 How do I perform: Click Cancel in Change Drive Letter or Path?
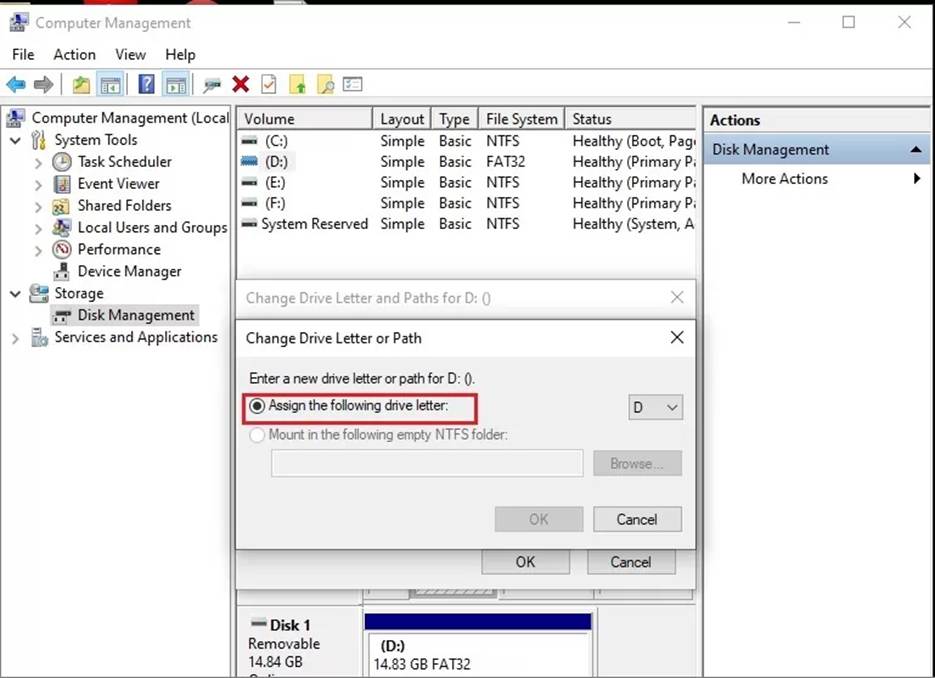pos(636,519)
